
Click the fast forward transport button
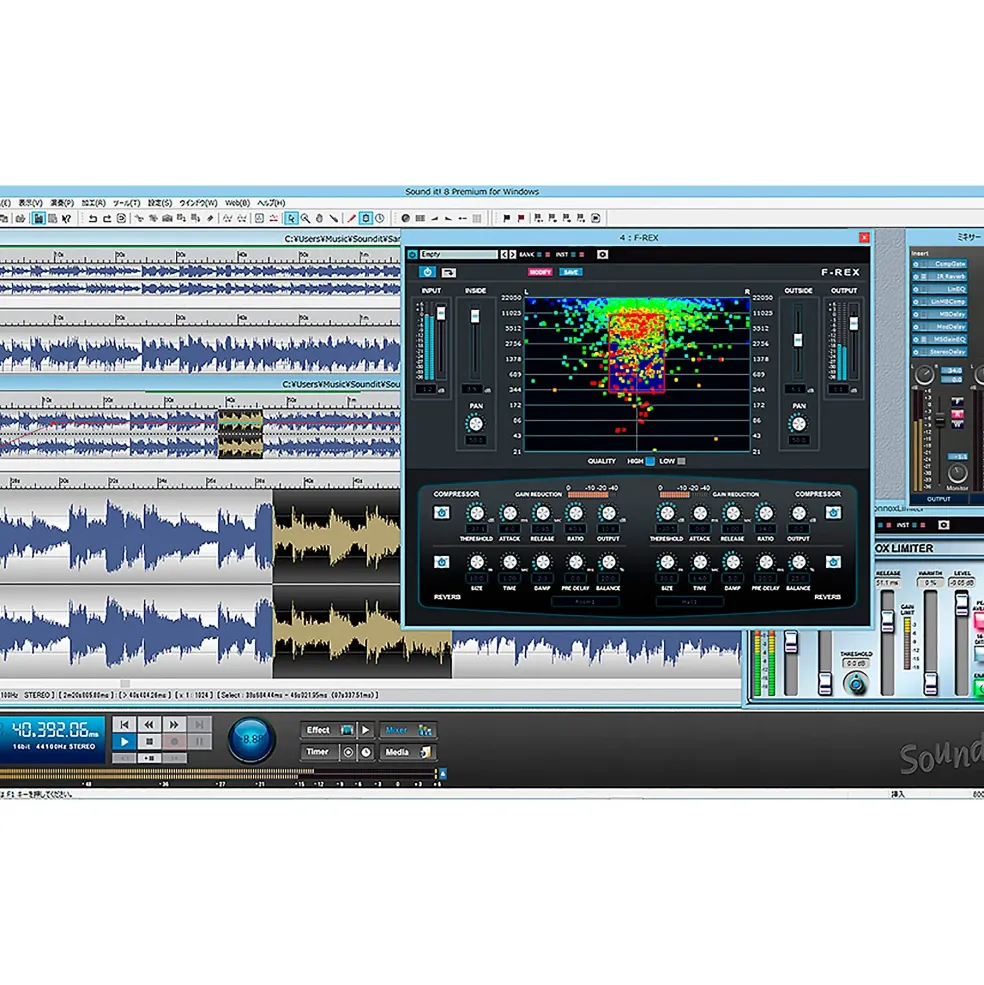[x=174, y=724]
